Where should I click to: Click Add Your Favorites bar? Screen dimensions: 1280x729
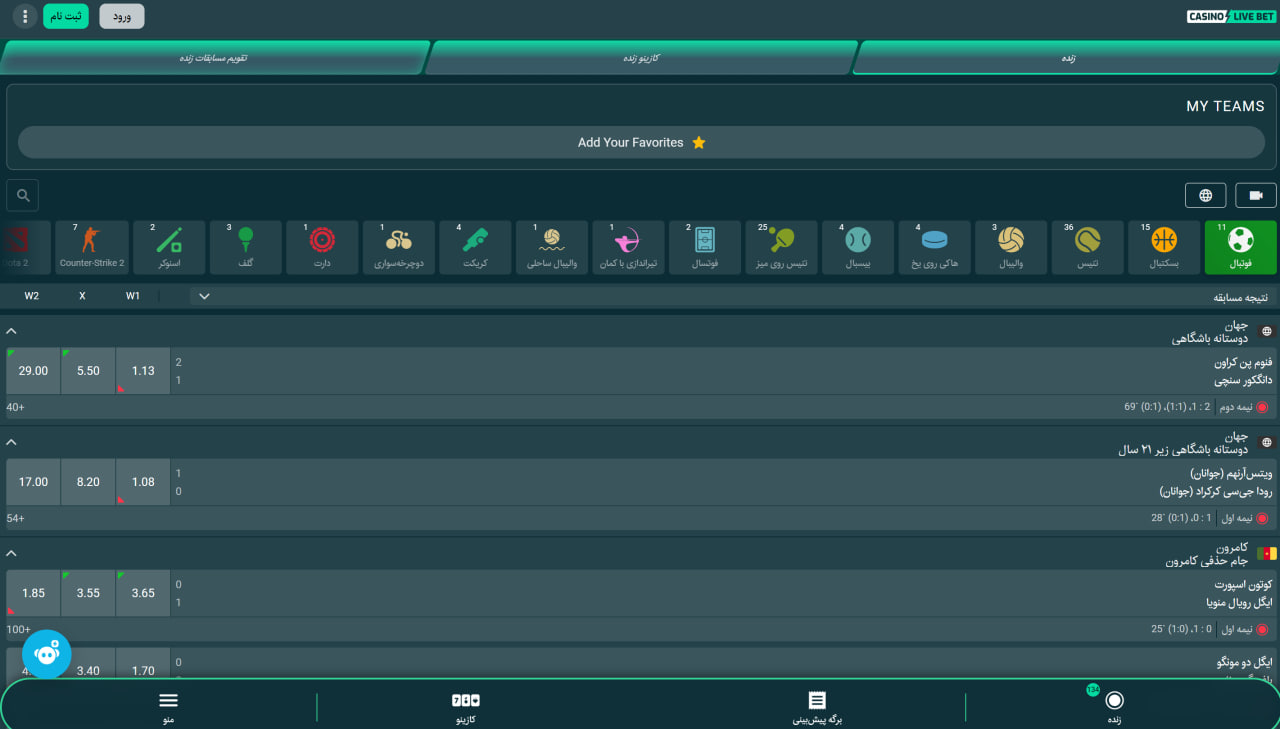pyautogui.click(x=641, y=142)
